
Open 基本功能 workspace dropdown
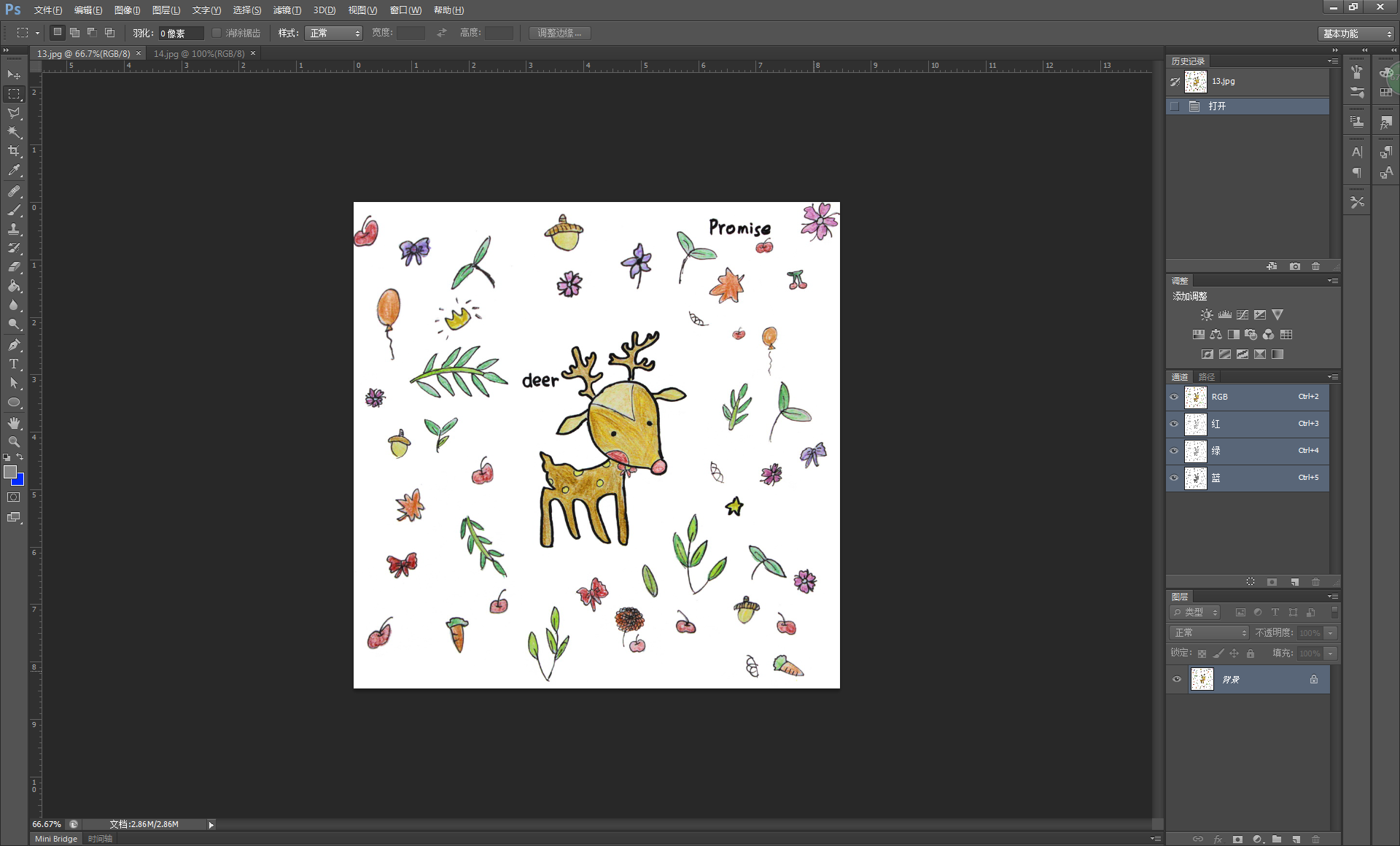pos(1356,34)
